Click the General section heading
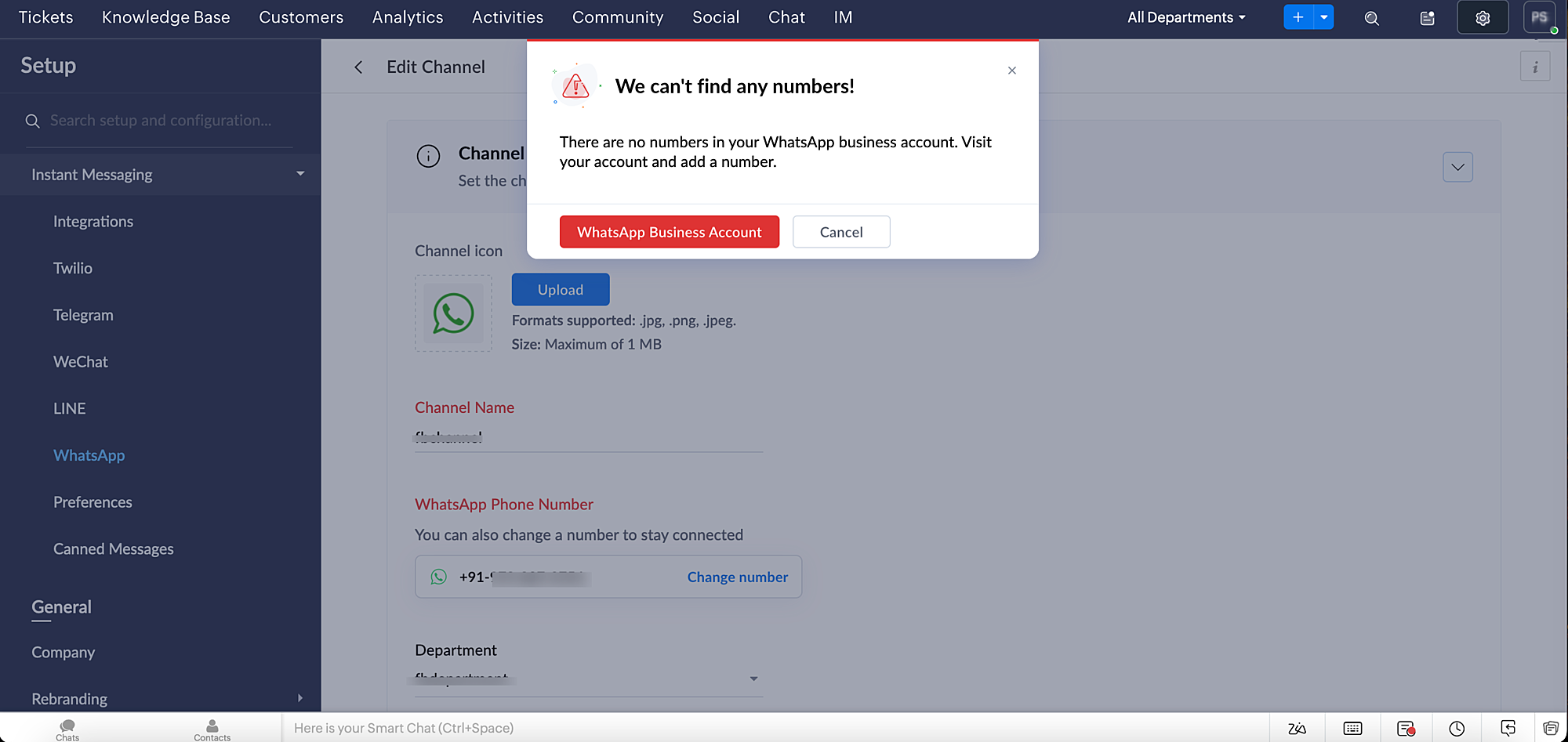This screenshot has width=1568, height=742. click(61, 607)
